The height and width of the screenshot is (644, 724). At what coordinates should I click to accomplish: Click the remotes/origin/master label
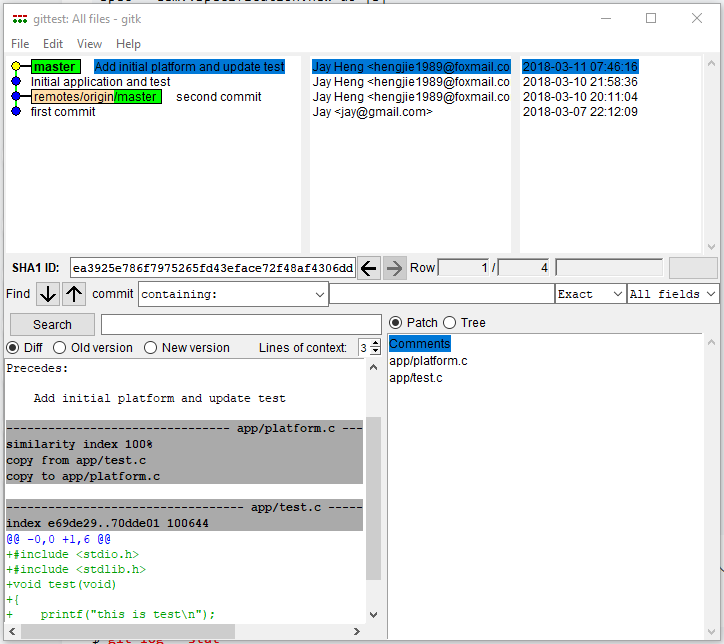[x=97, y=96]
